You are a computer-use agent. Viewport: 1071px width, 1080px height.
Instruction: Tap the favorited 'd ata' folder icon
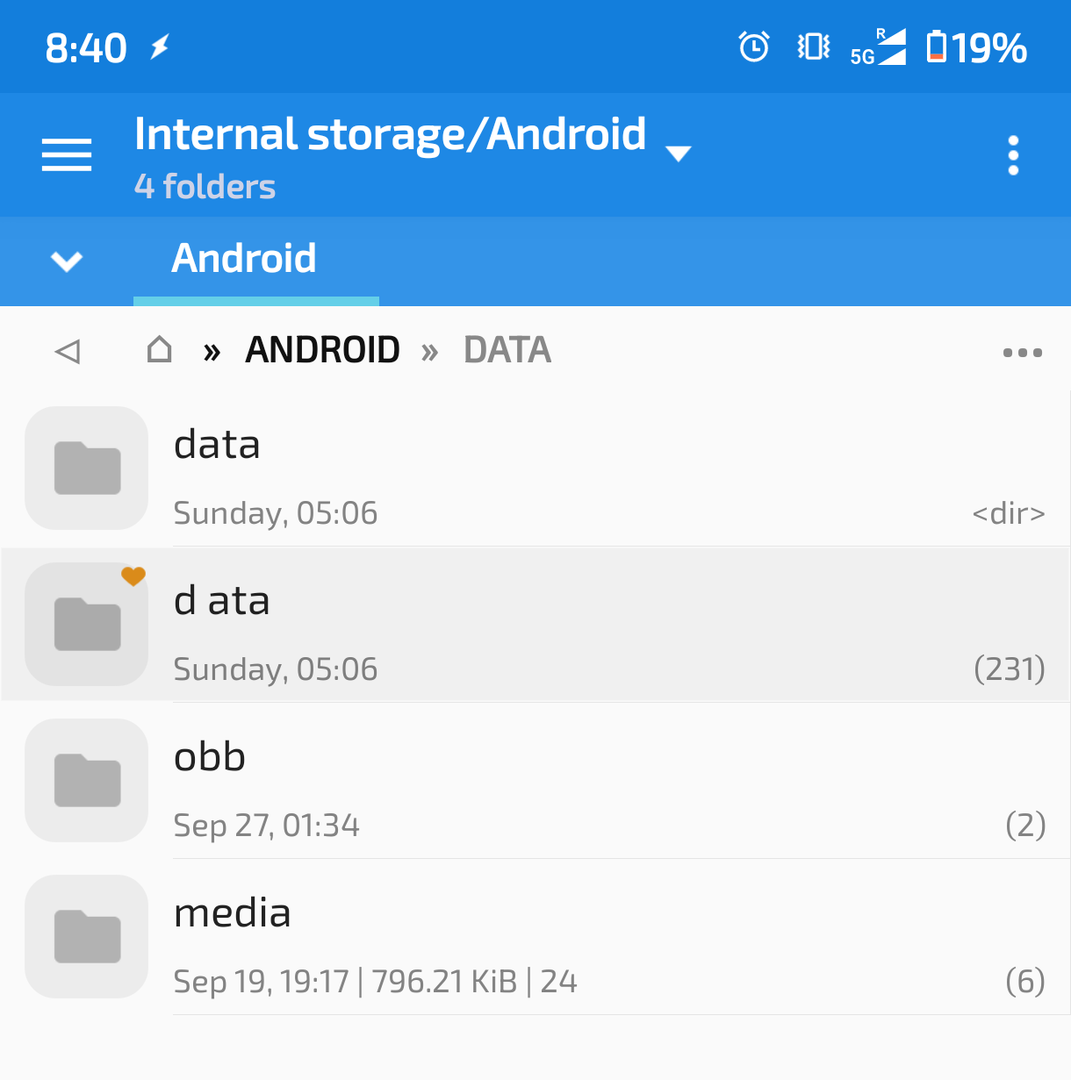[x=87, y=625]
